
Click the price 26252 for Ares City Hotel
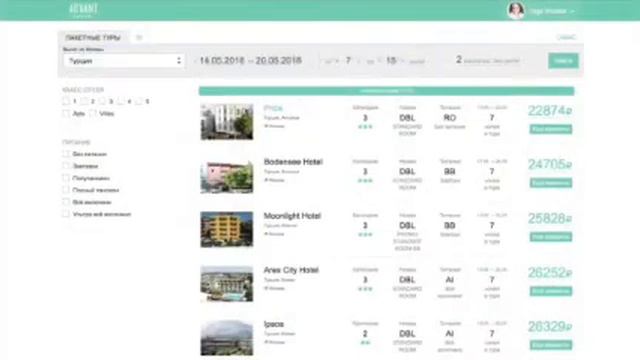point(550,273)
